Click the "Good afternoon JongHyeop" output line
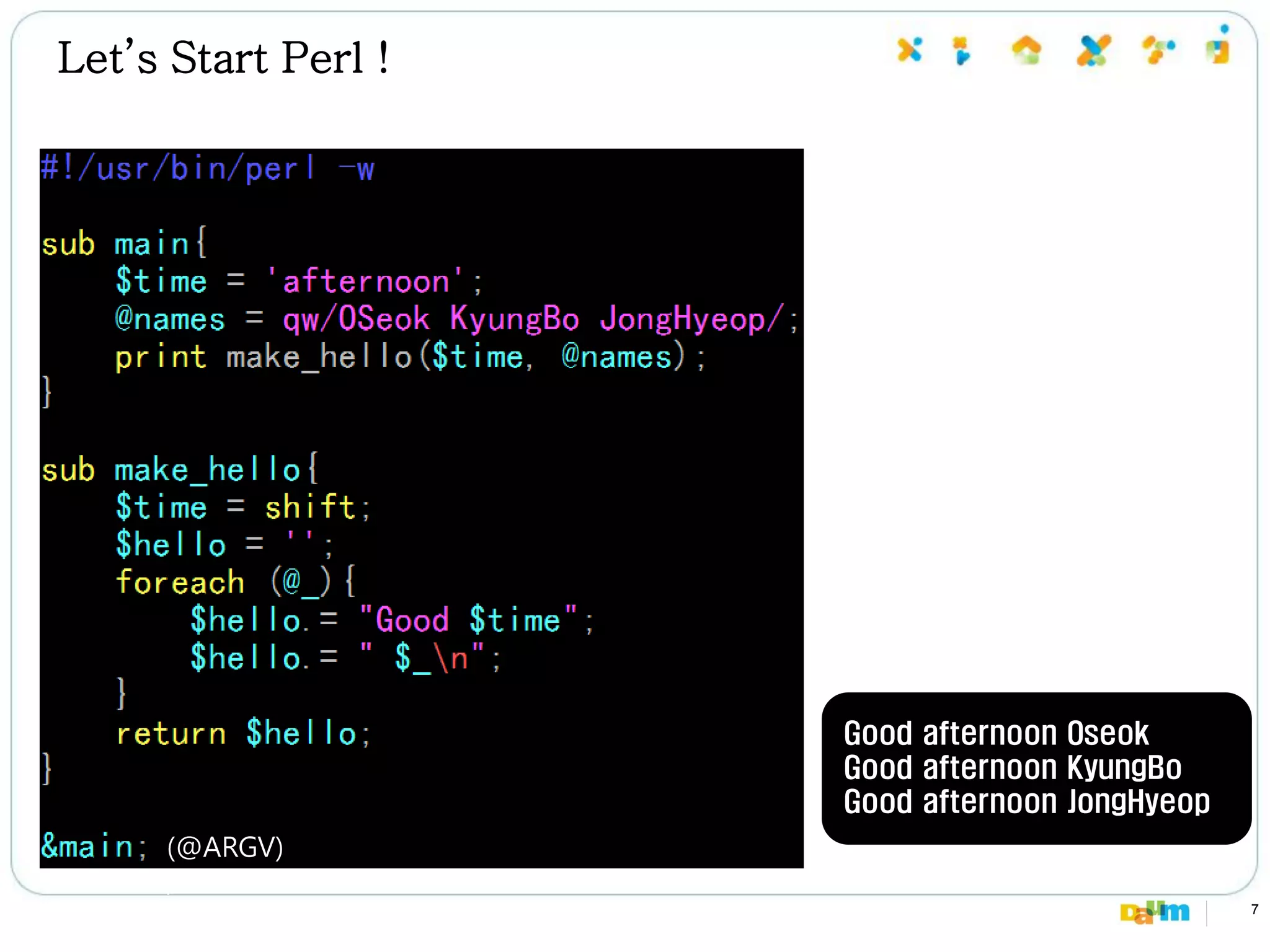The height and width of the screenshot is (952, 1270). coord(1026,801)
